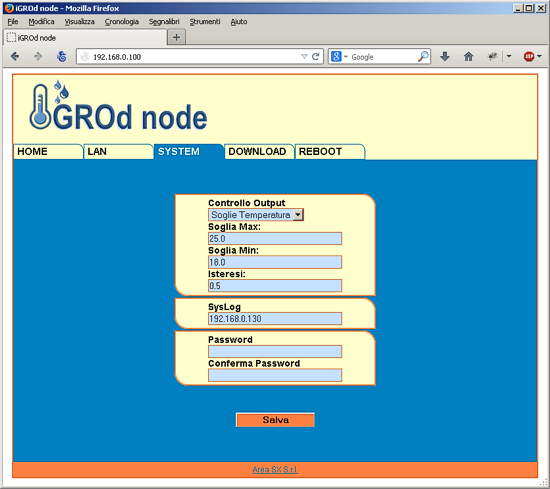The image size is (550, 489).
Task: Reload the page with refresh icon
Action: tap(315, 56)
